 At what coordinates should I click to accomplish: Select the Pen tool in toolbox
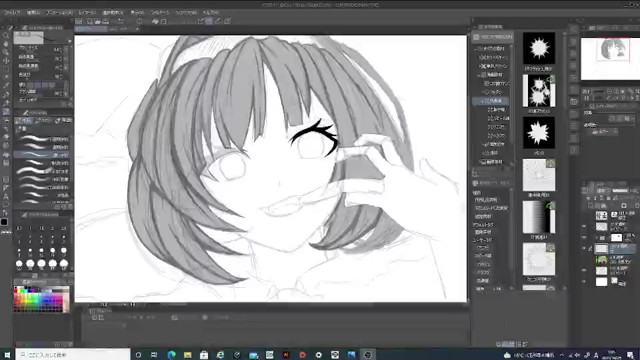pyautogui.click(x=6, y=94)
